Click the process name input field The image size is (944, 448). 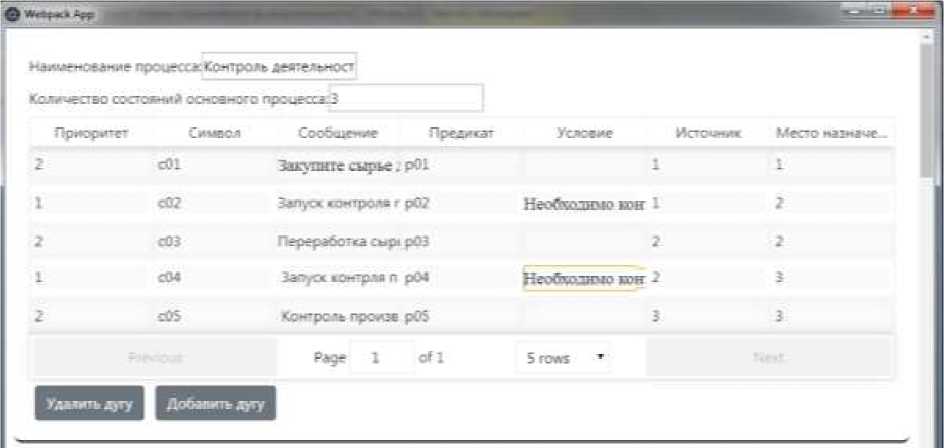[279, 67]
